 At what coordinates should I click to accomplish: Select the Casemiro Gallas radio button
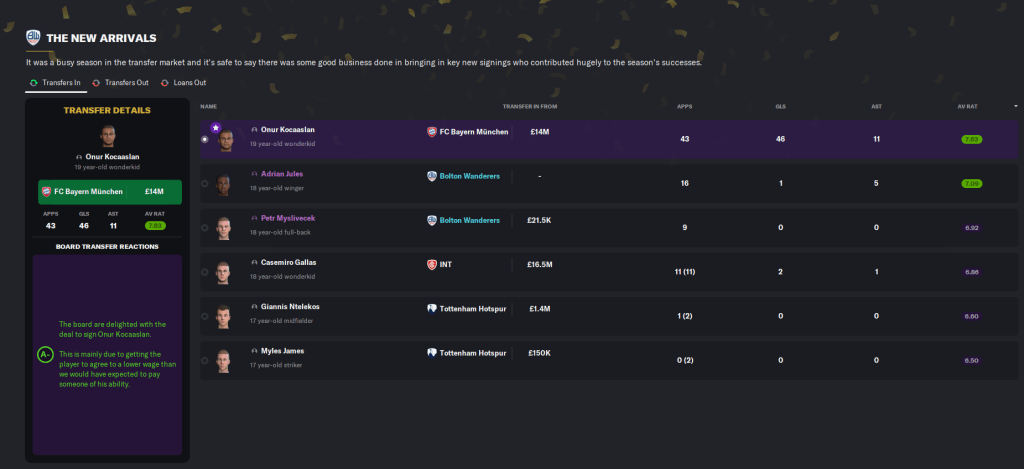[x=205, y=272]
